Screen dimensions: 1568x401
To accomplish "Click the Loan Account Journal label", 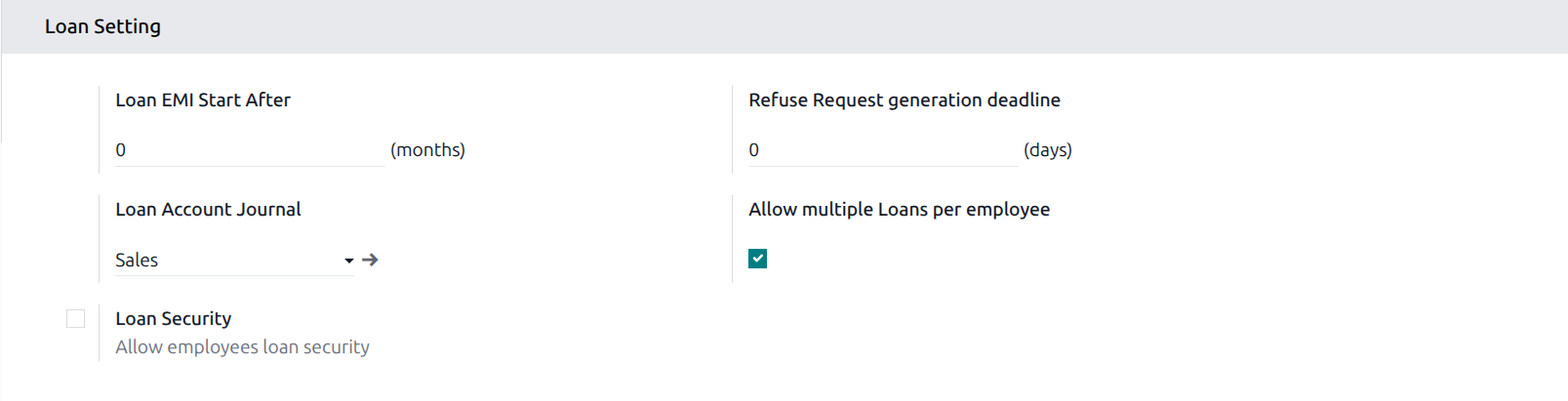I will tap(208, 209).
